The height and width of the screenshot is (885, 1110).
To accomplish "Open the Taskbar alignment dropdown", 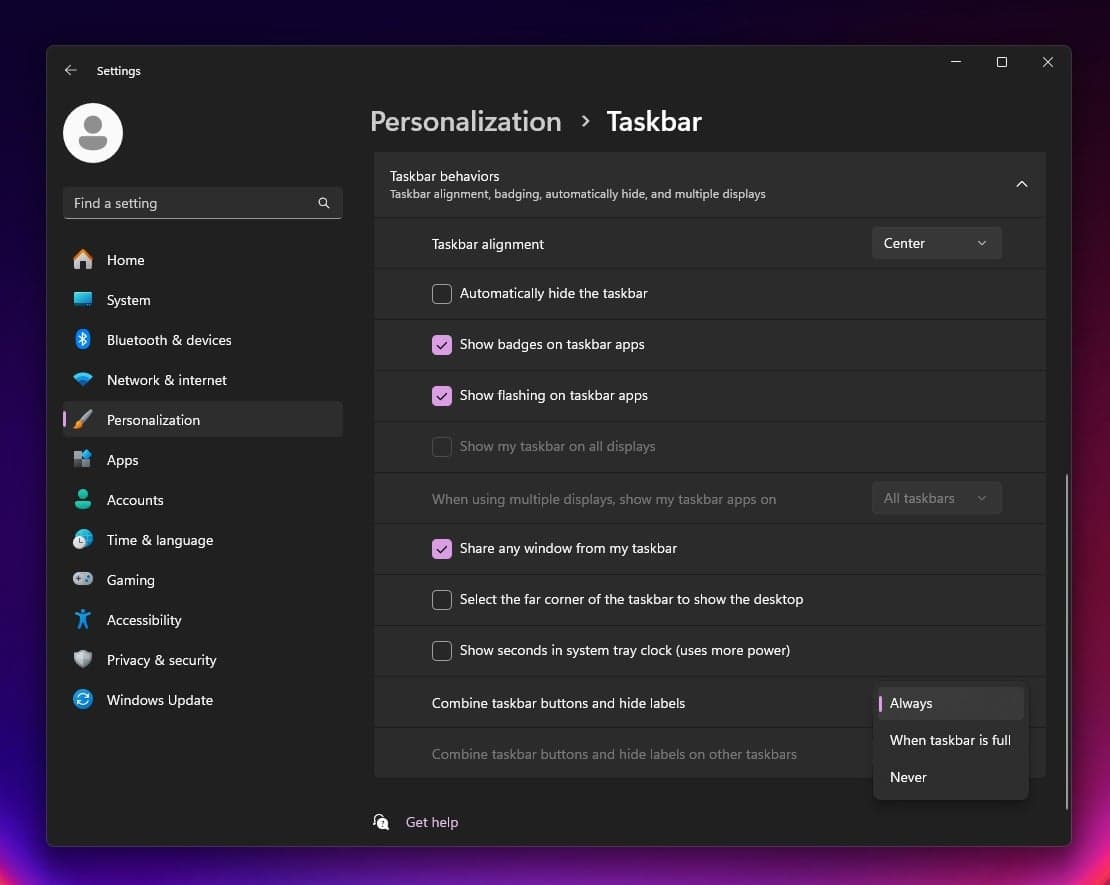I will coord(936,243).
